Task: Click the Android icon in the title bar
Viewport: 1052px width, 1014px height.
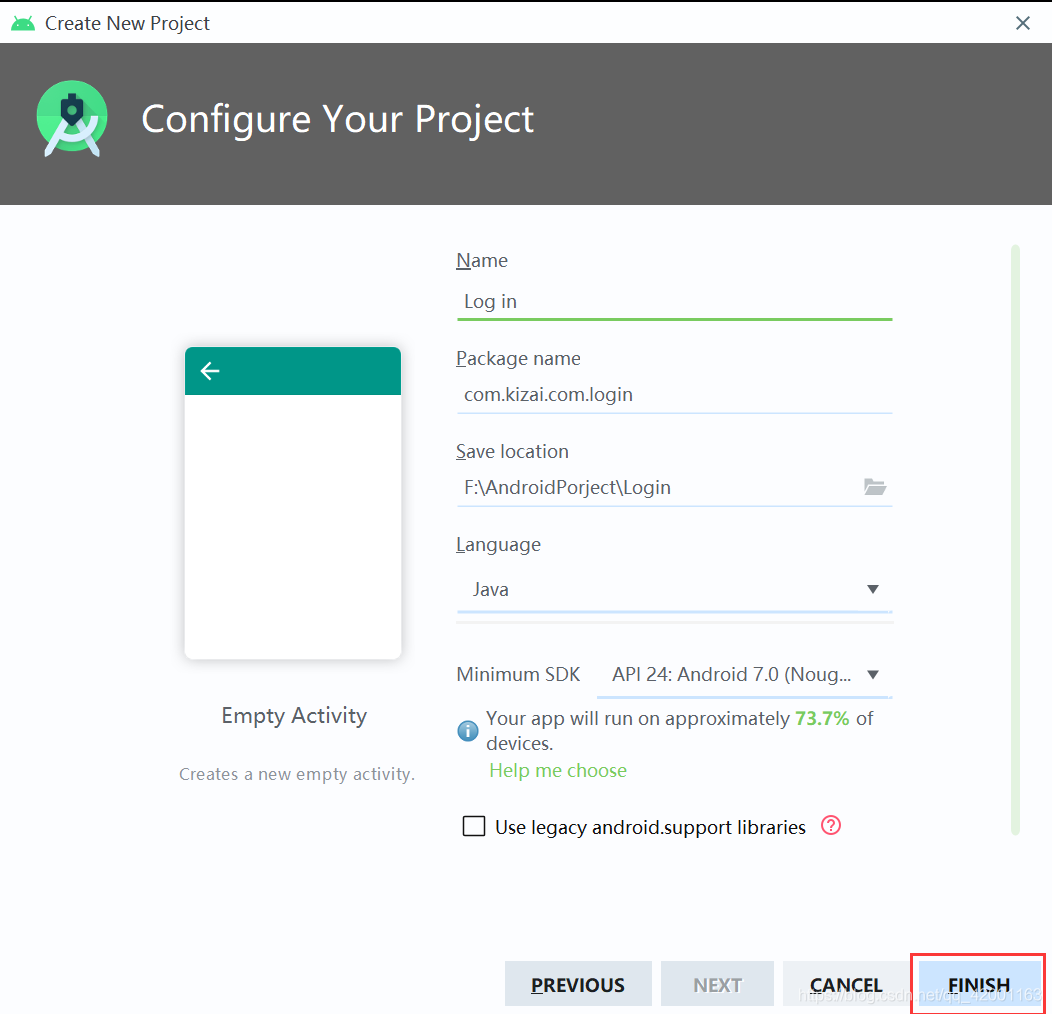Action: 23,23
